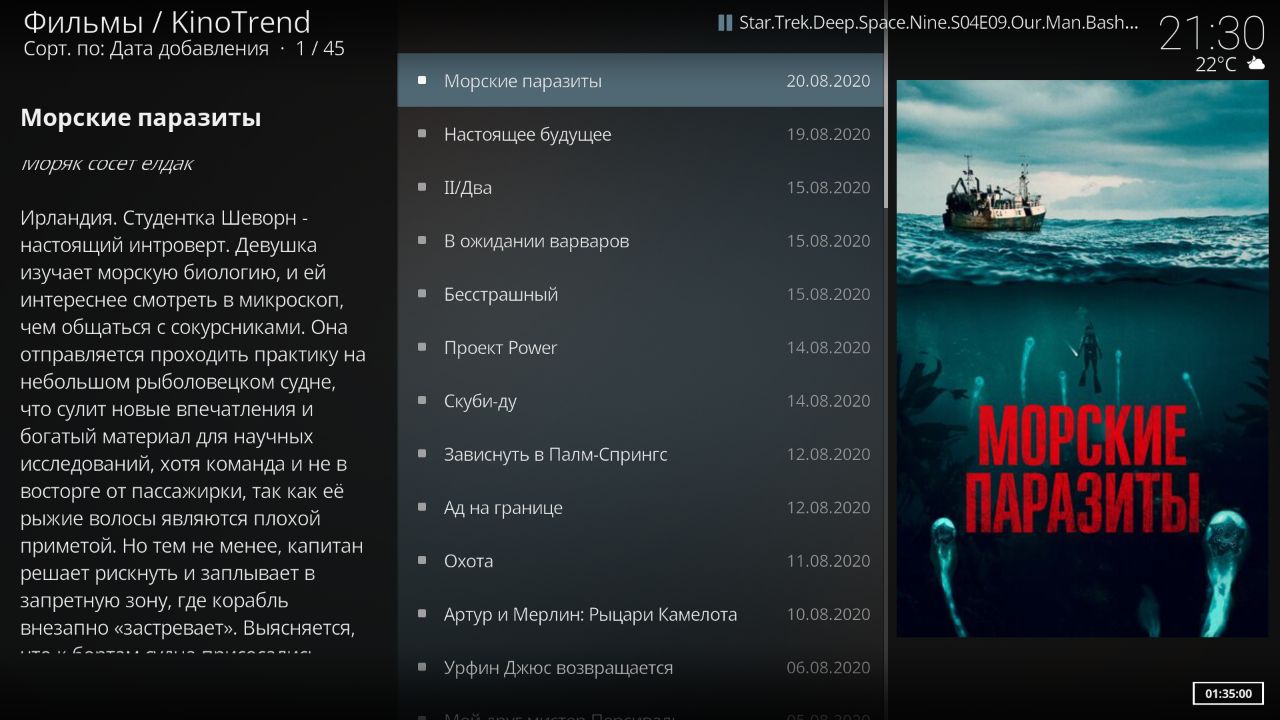
Task: Open В ожидании варваров entry
Action: 640,241
